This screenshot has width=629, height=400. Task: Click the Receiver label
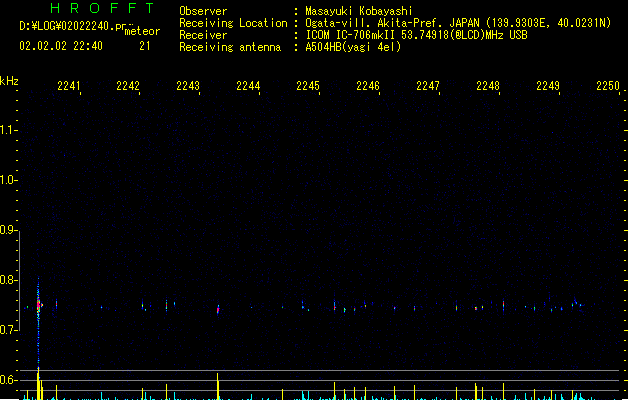[203, 35]
